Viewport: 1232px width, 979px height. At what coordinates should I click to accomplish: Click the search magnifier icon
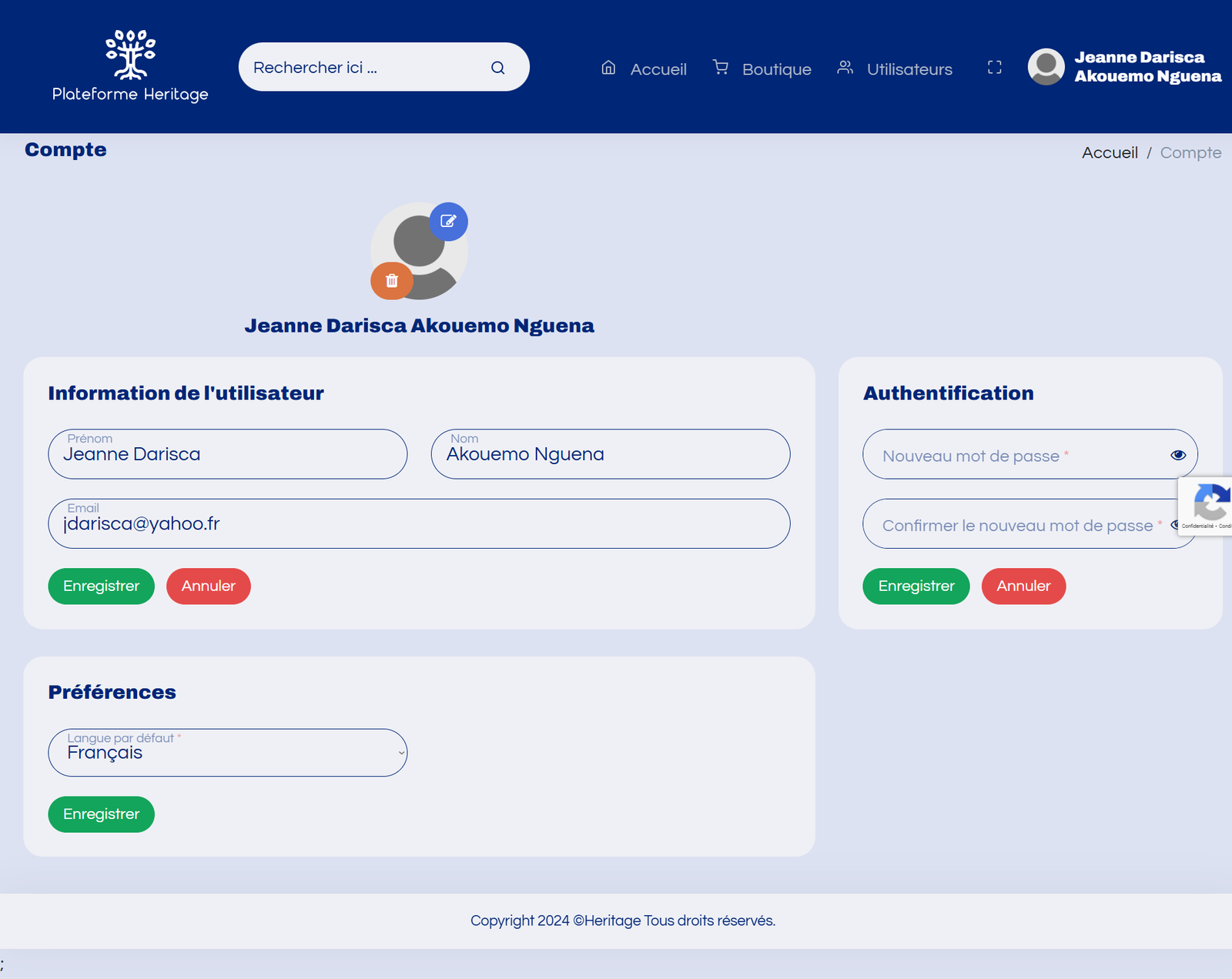(x=498, y=68)
